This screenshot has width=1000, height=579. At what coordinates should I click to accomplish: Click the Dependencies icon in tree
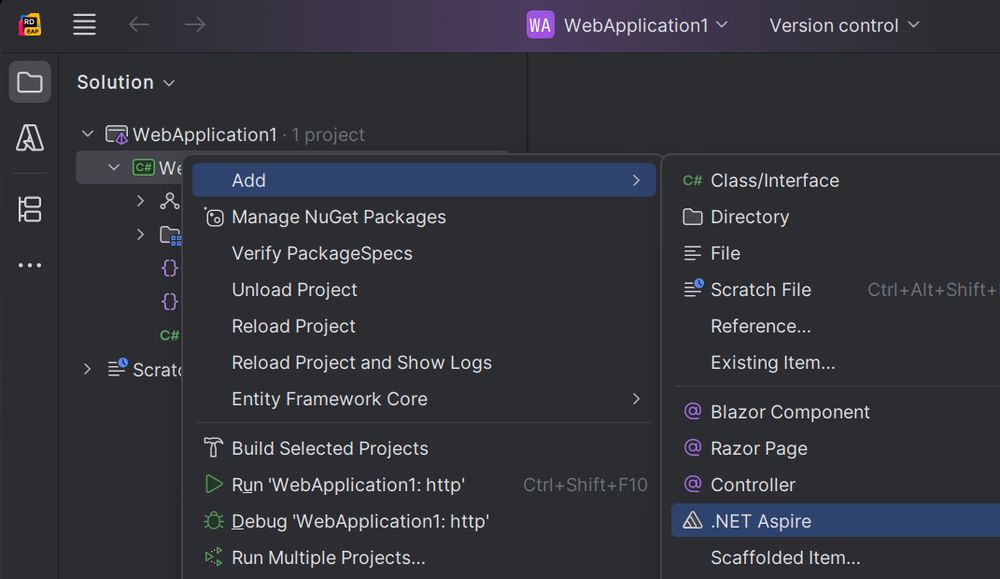point(170,201)
